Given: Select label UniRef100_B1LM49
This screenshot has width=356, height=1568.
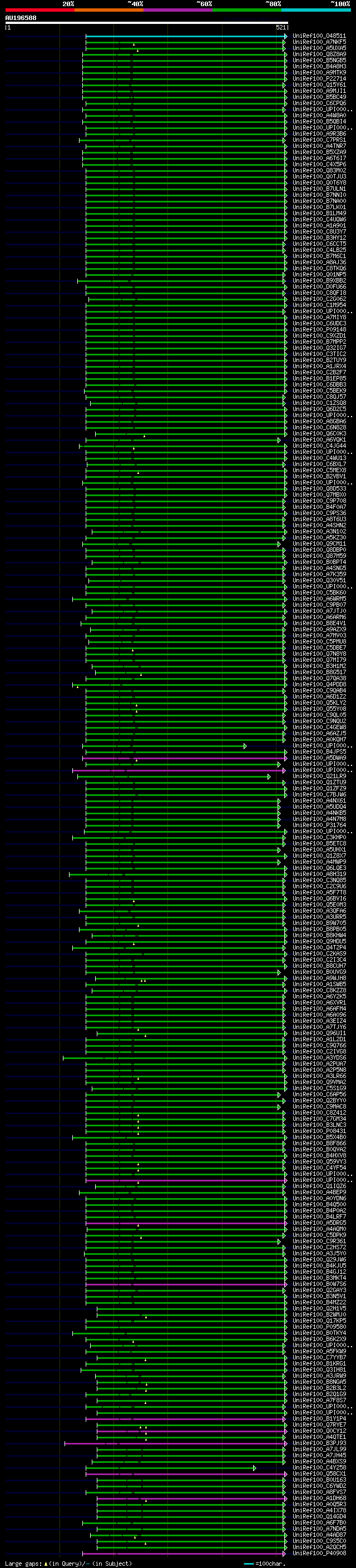Looking at the screenshot, I should [x=319, y=213].
